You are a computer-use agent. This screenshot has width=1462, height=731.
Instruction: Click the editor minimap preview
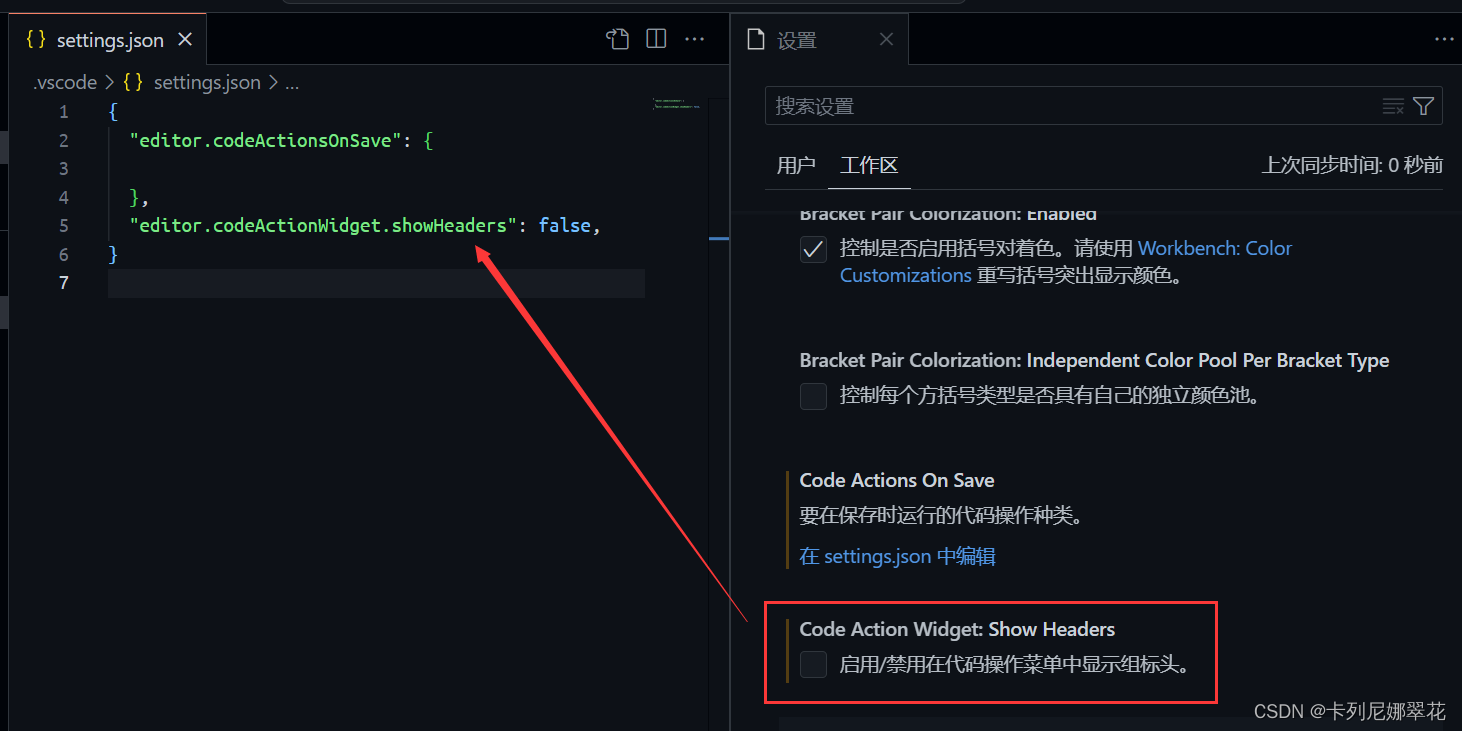point(676,103)
